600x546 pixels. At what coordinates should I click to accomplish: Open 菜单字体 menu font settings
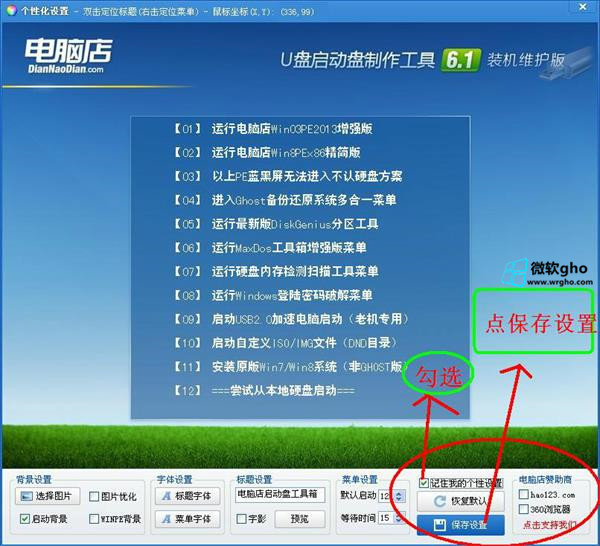[188, 519]
